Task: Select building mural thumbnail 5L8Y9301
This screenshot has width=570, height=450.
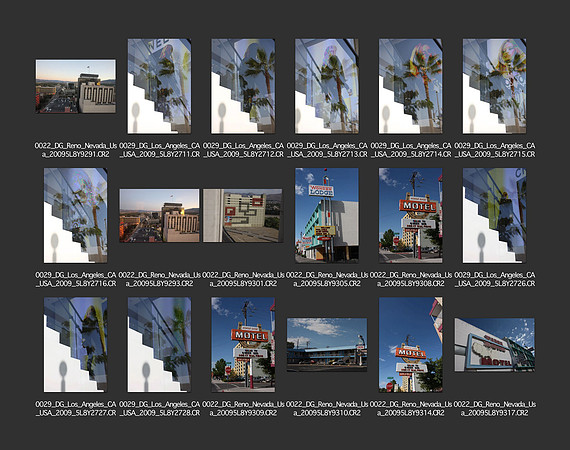Action: [243, 215]
